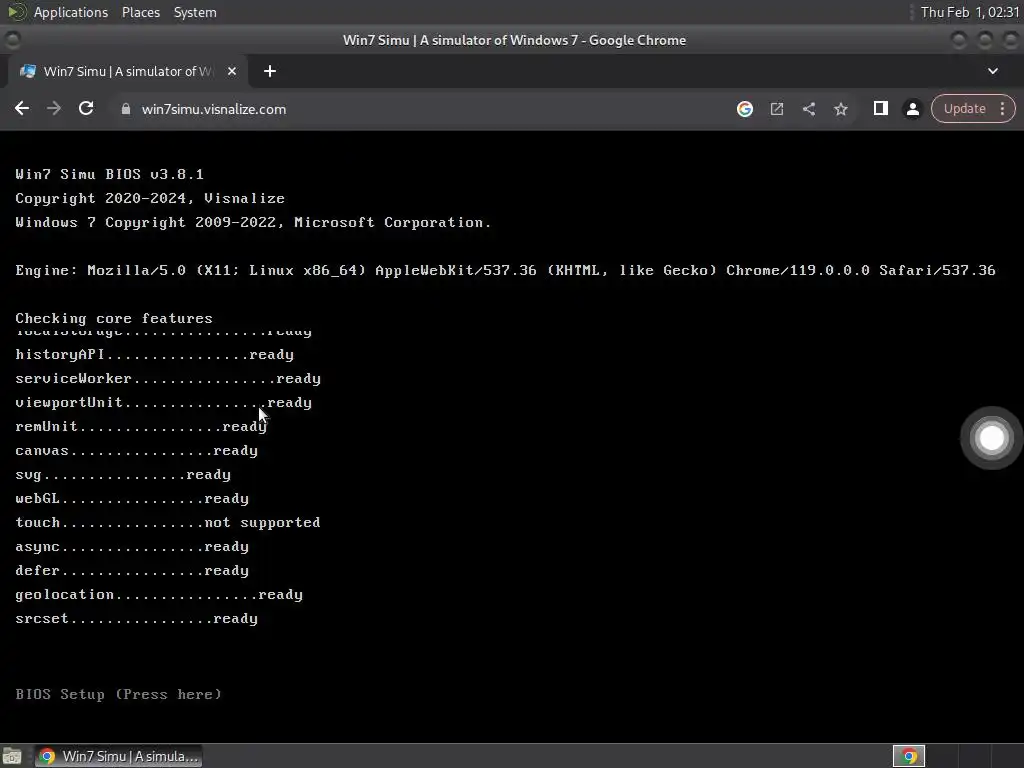
Task: Click the 'srcset' ready line
Action: [136, 619]
